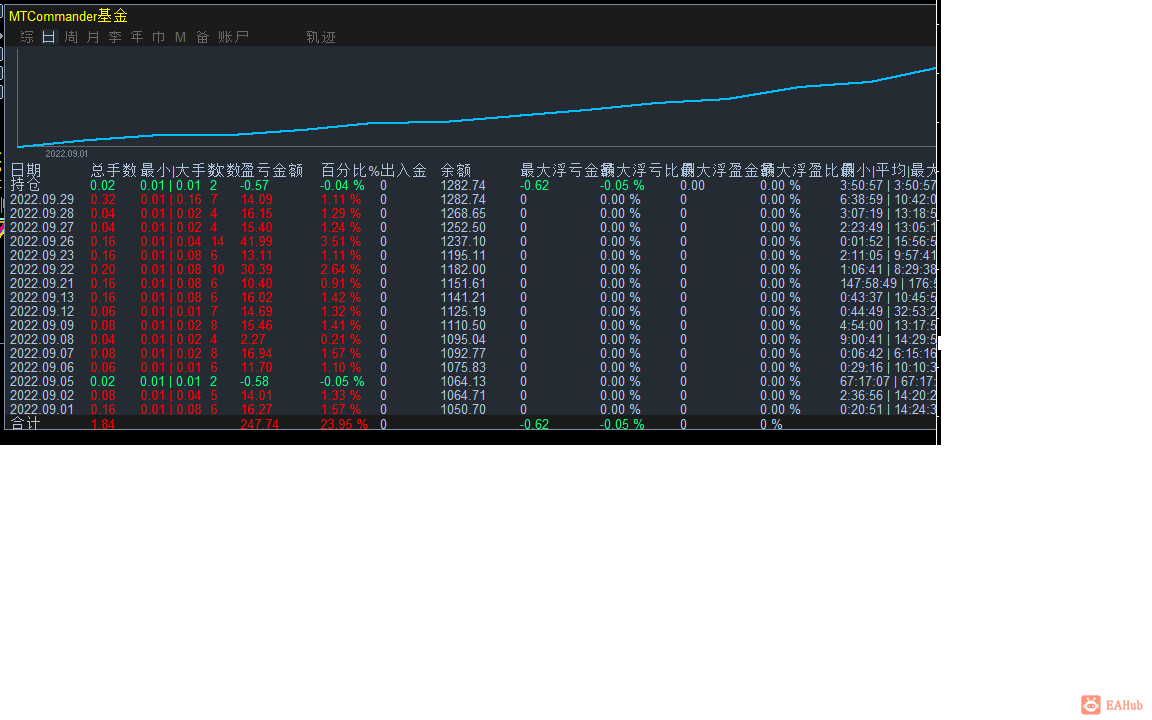Open the 季 quarterly tab
The height and width of the screenshot is (720, 1152).
tap(115, 37)
